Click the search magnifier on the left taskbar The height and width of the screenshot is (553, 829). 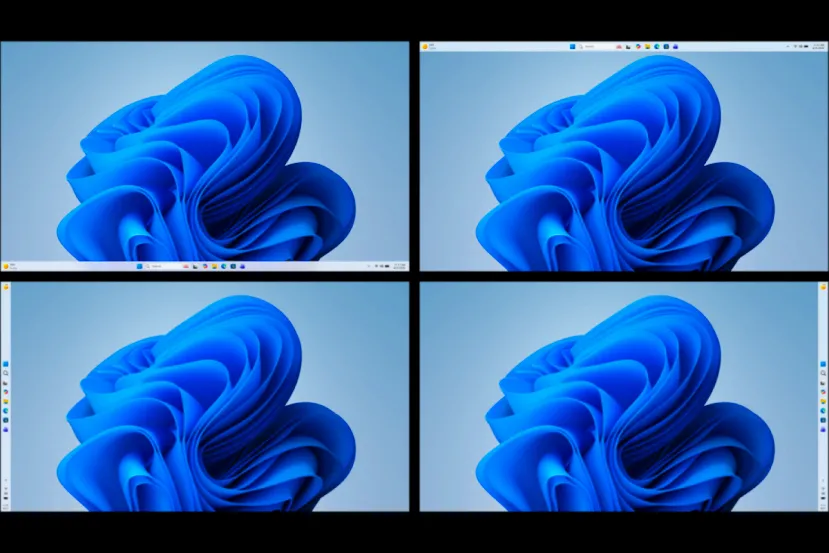[x=6, y=373]
